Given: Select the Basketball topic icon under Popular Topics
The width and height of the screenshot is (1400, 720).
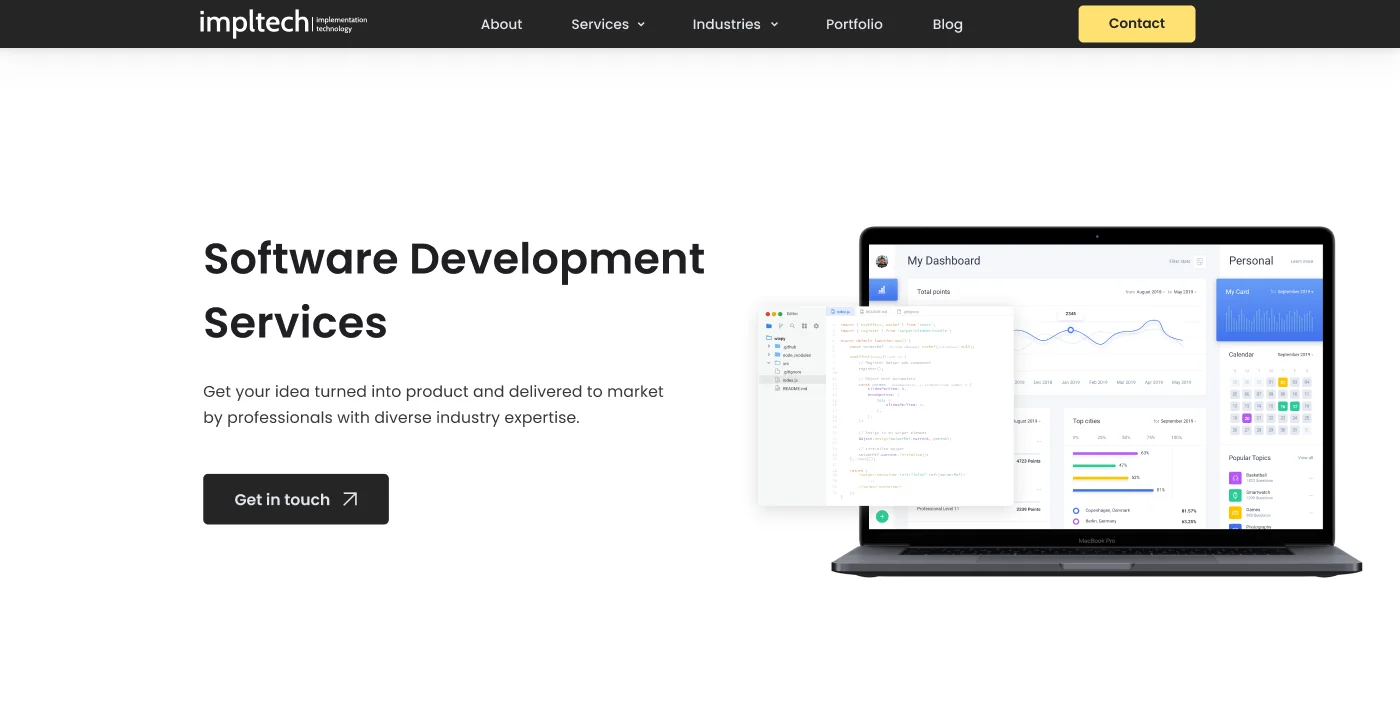Looking at the screenshot, I should [1234, 478].
